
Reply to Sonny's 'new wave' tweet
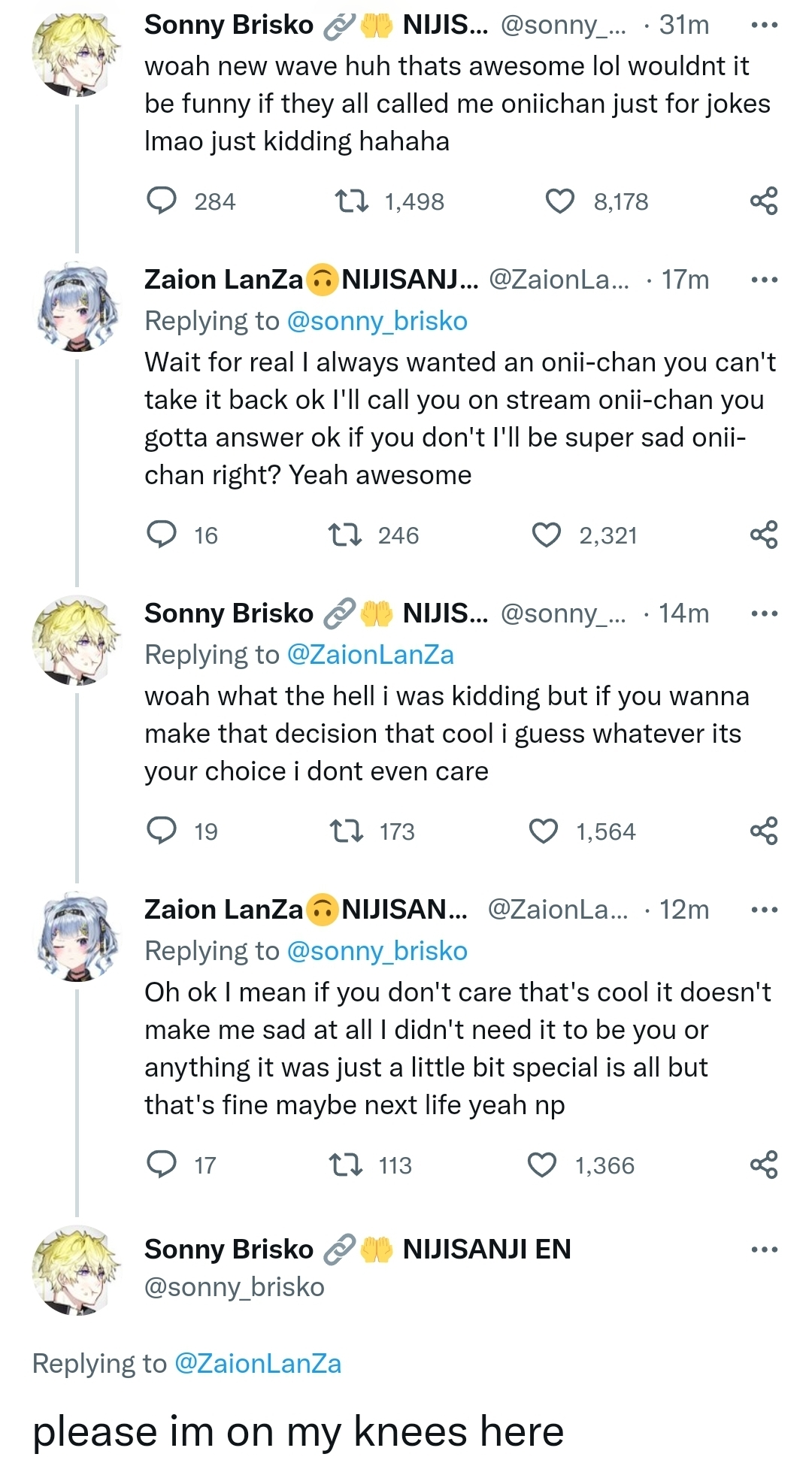pyautogui.click(x=161, y=201)
